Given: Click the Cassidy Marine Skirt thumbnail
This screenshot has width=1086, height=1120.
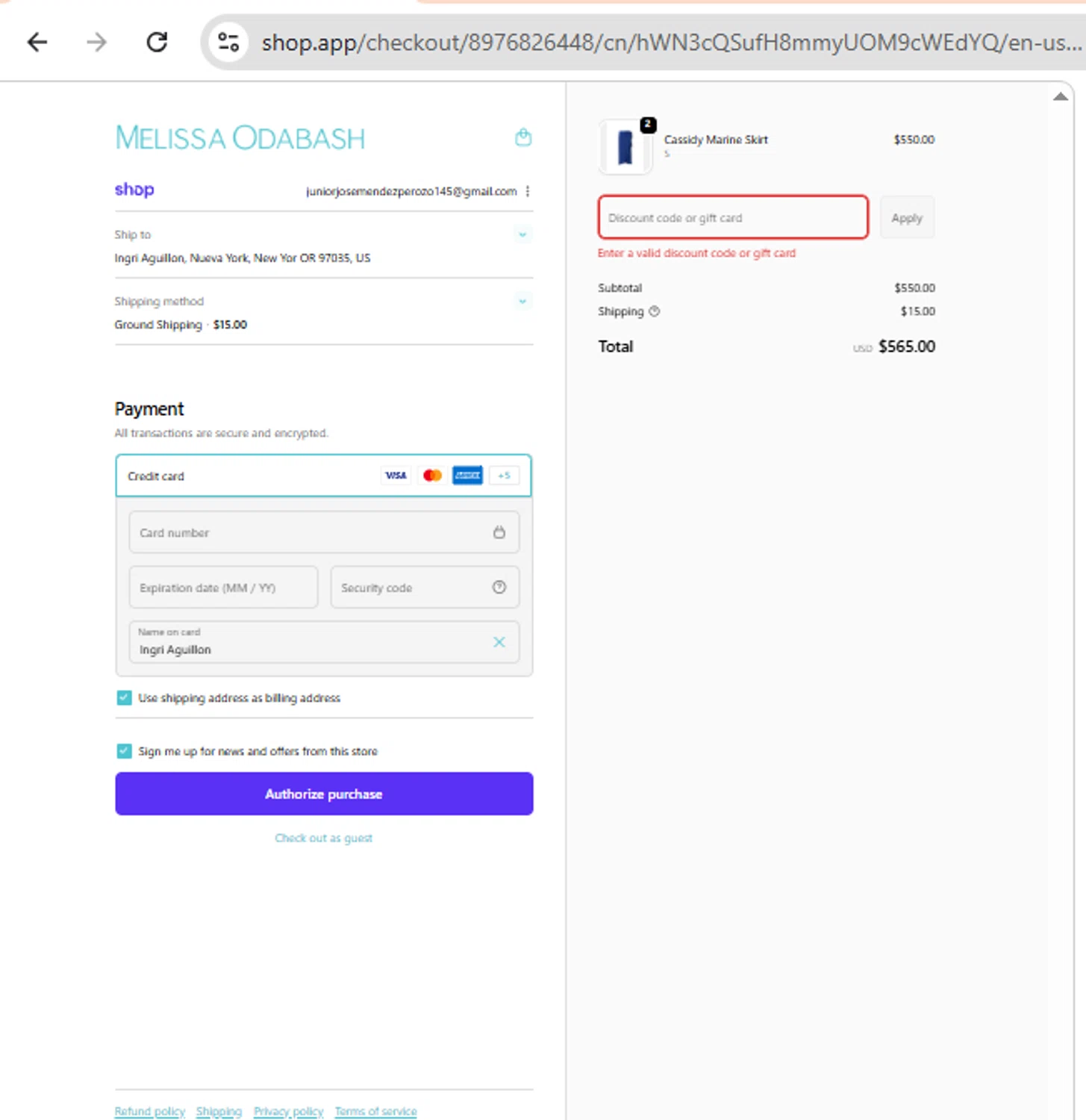Looking at the screenshot, I should point(625,147).
